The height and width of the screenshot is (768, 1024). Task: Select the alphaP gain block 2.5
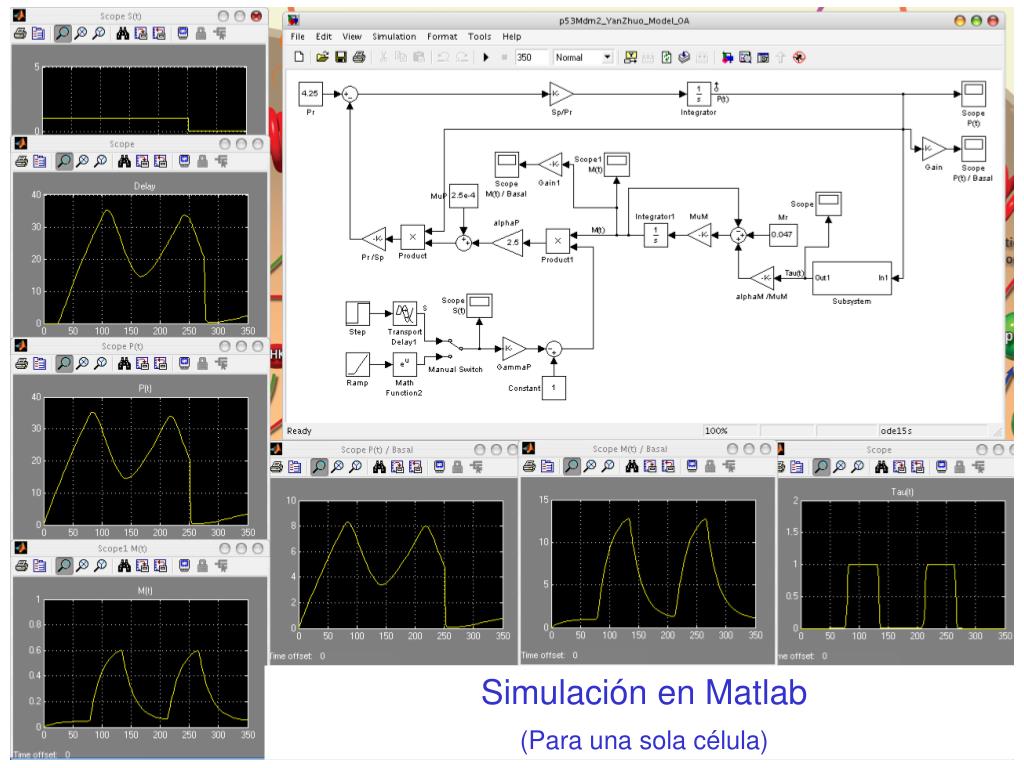[509, 242]
